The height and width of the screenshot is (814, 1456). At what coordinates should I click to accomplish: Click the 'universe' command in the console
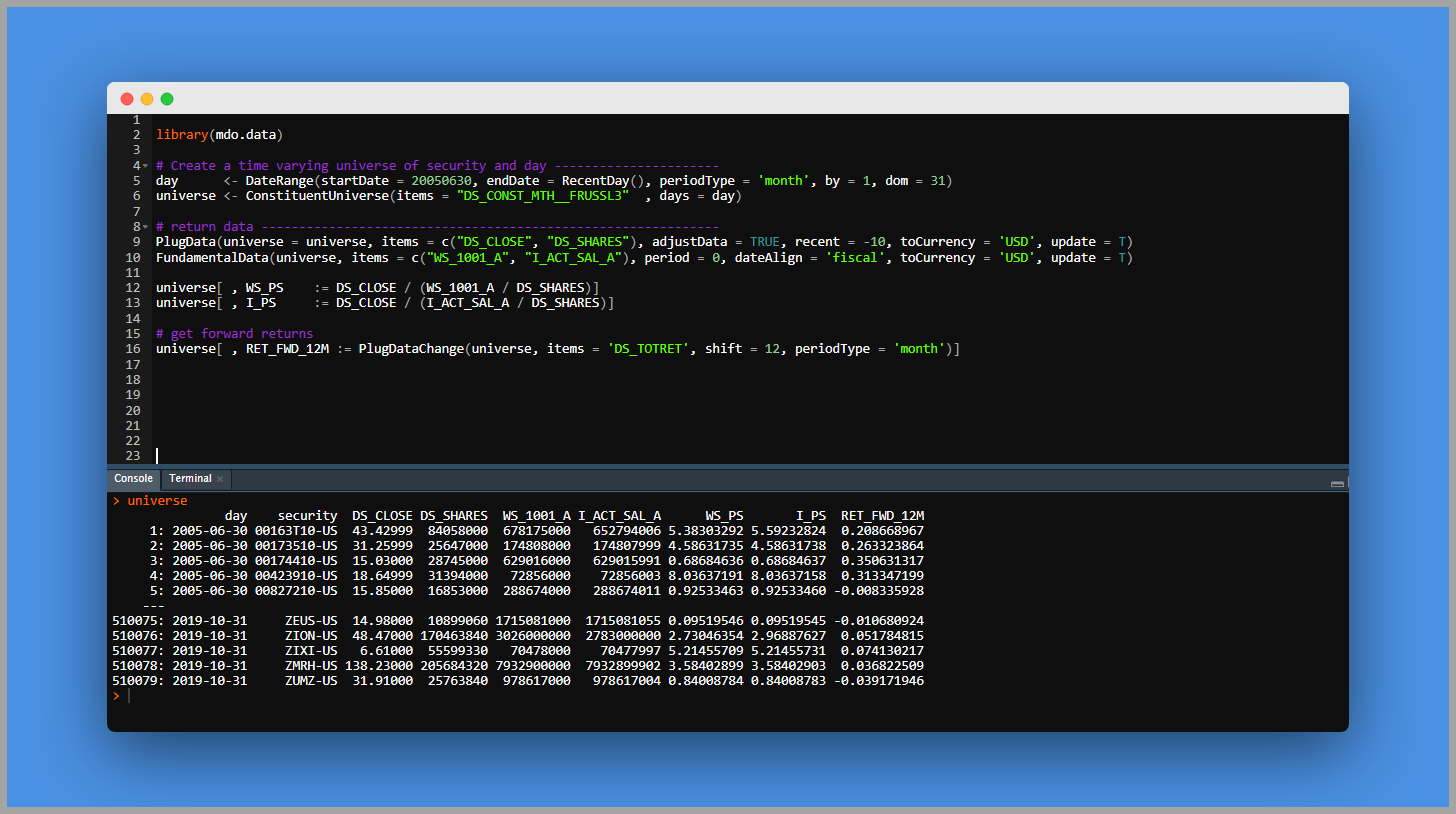coord(157,501)
